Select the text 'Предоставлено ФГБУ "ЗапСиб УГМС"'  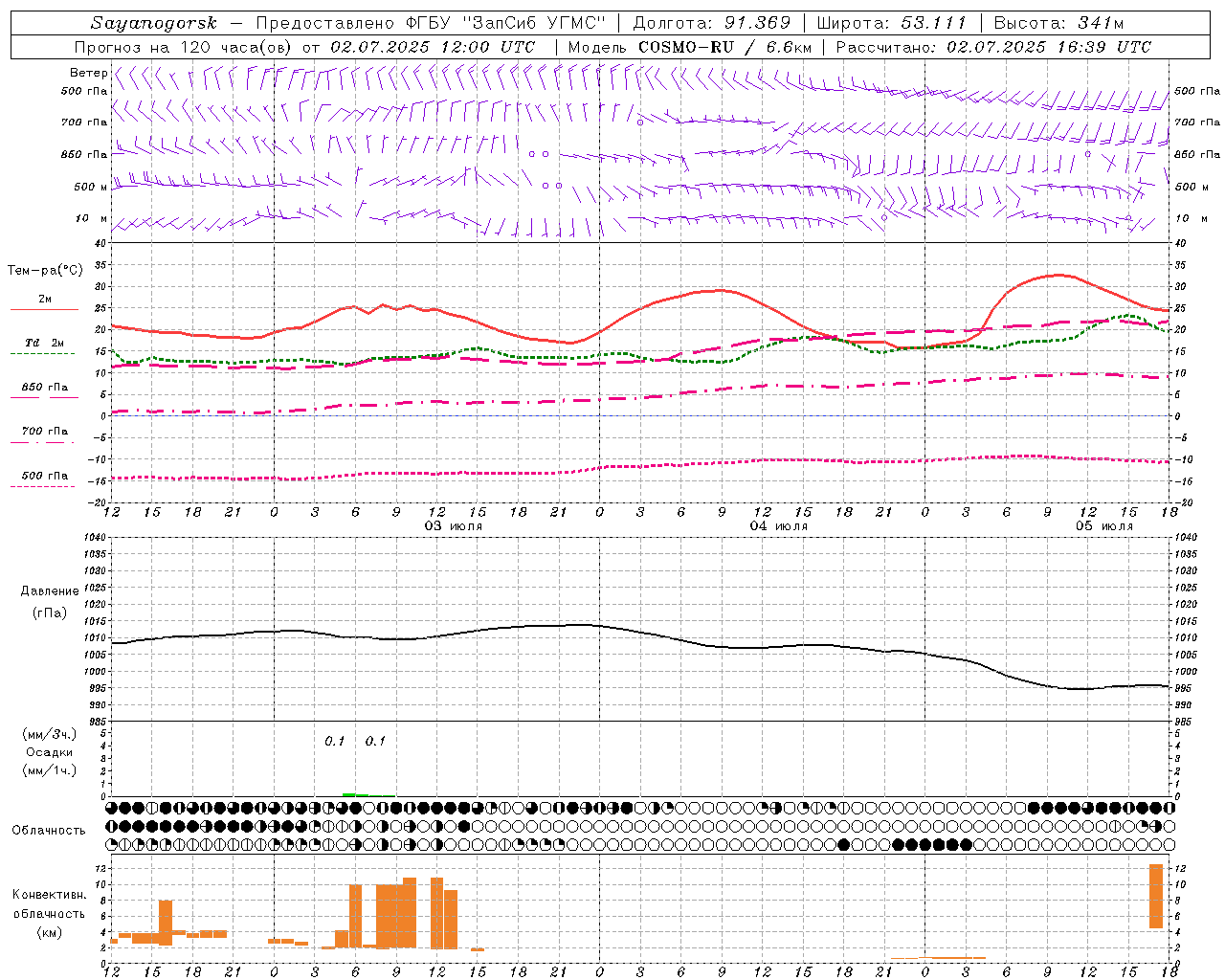point(432,23)
